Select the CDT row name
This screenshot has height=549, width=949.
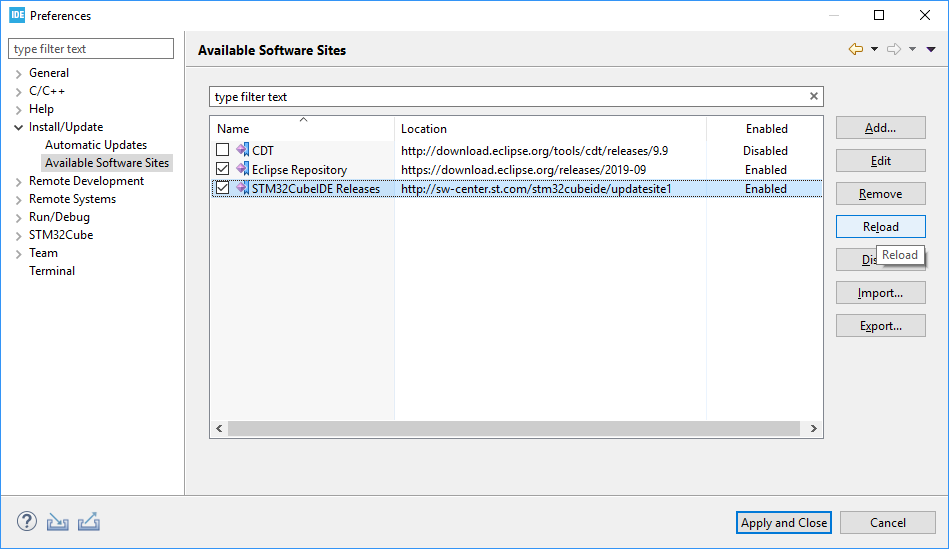tap(263, 150)
